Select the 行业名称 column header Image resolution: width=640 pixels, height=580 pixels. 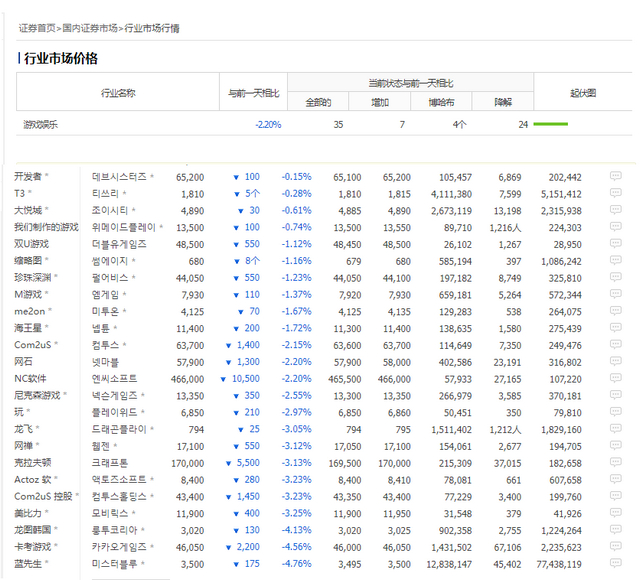click(x=118, y=93)
